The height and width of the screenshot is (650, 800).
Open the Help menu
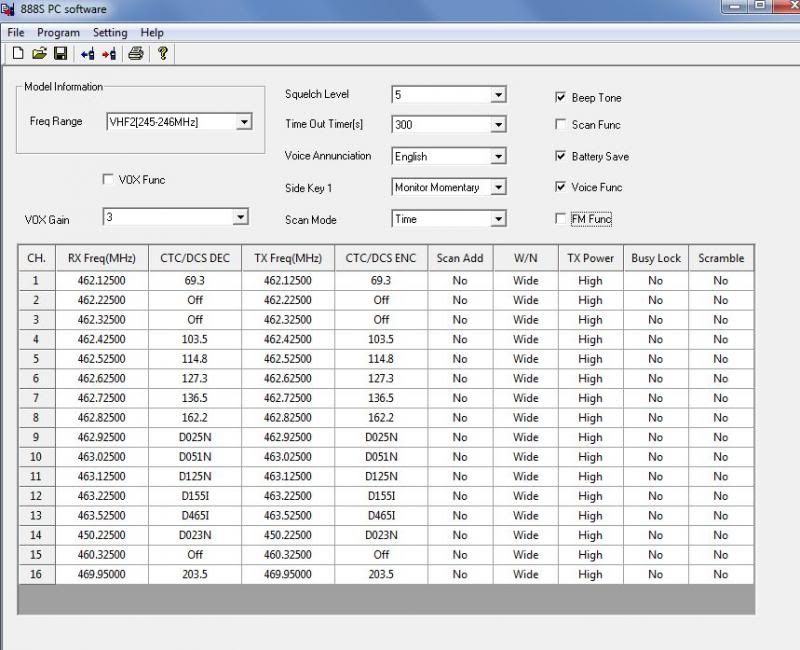coord(152,33)
